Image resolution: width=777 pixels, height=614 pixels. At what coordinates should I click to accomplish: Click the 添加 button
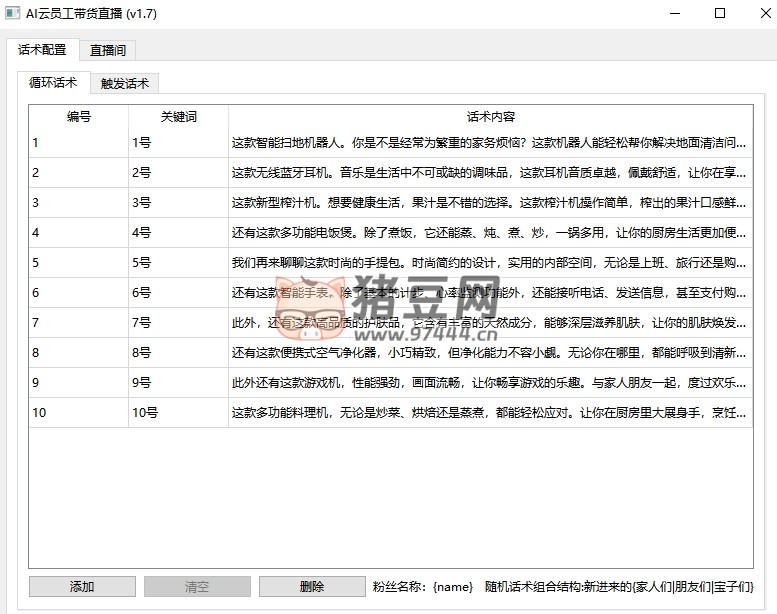click(82, 587)
